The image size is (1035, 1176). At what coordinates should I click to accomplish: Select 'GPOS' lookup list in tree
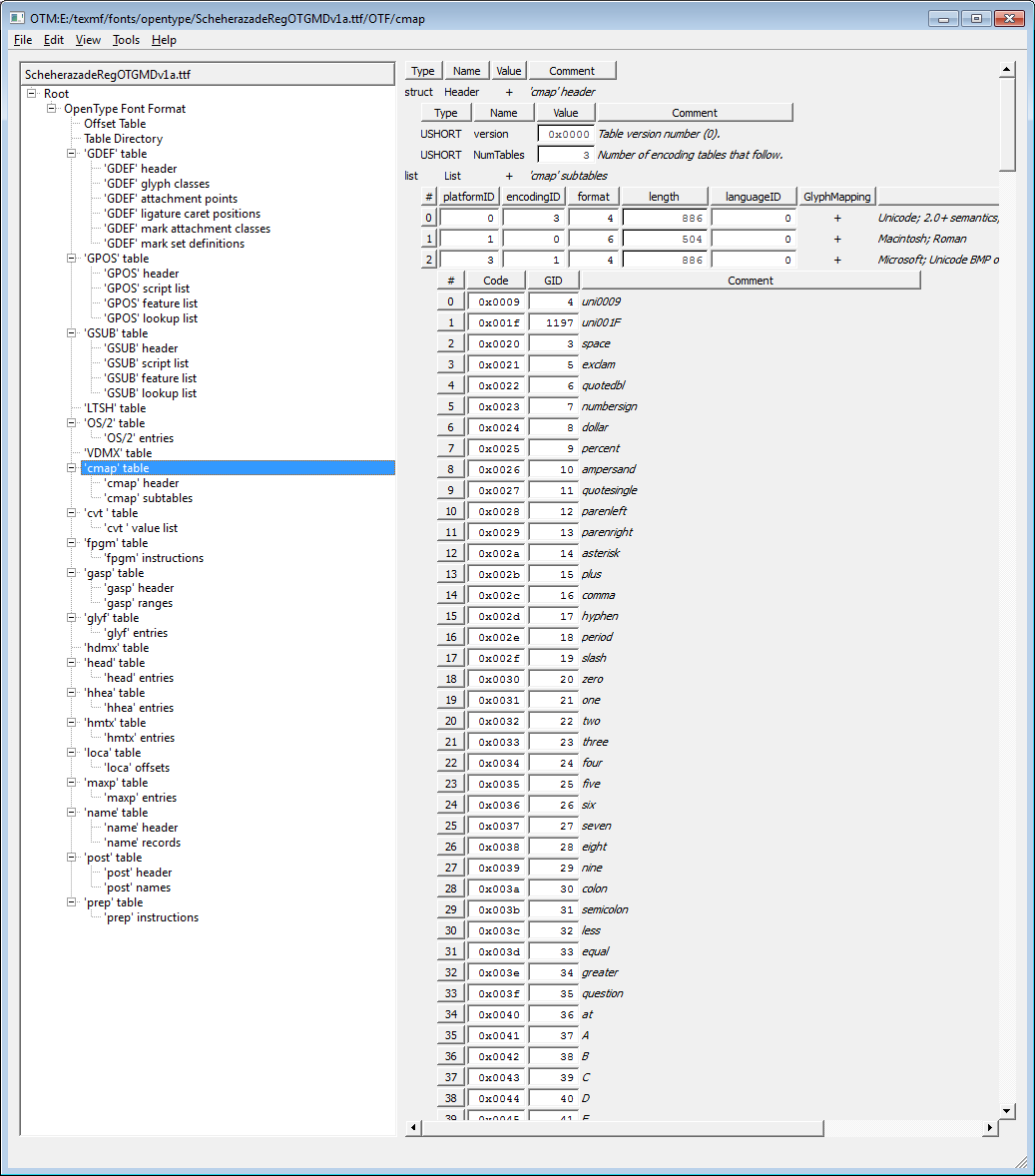150,318
